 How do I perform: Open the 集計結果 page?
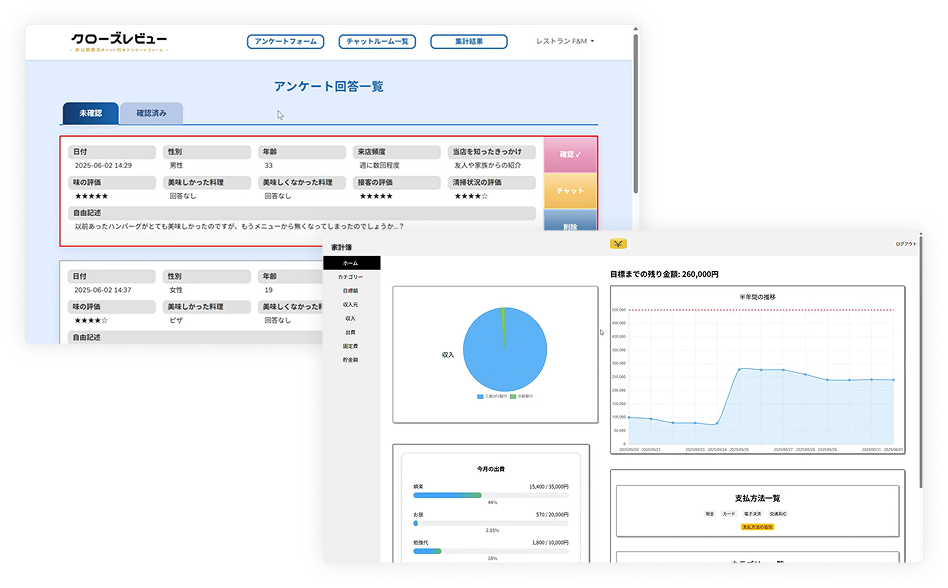click(464, 42)
